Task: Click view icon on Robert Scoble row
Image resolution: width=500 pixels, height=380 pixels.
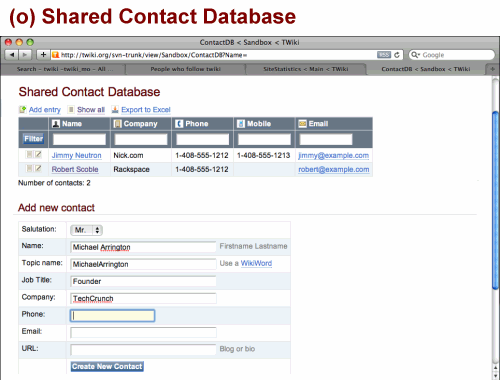Action: click(x=29, y=168)
